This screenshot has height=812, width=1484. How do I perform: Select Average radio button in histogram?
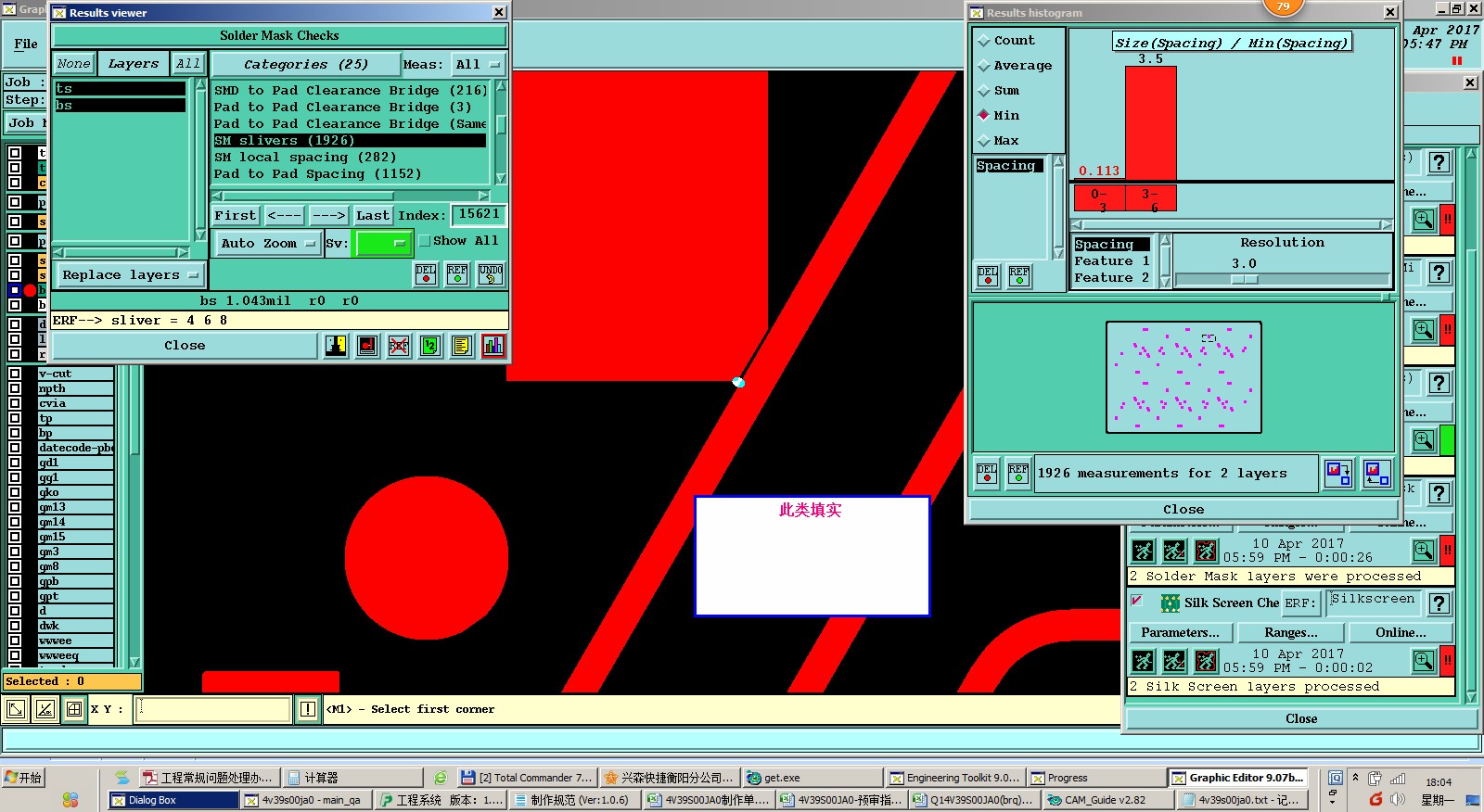click(984, 66)
